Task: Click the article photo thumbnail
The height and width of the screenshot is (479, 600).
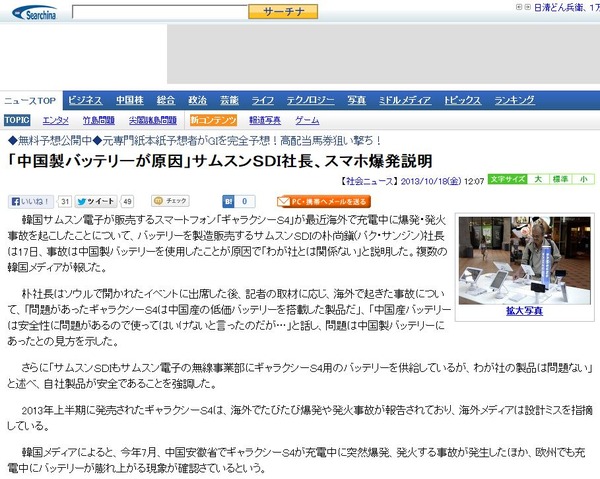Action: coord(524,261)
